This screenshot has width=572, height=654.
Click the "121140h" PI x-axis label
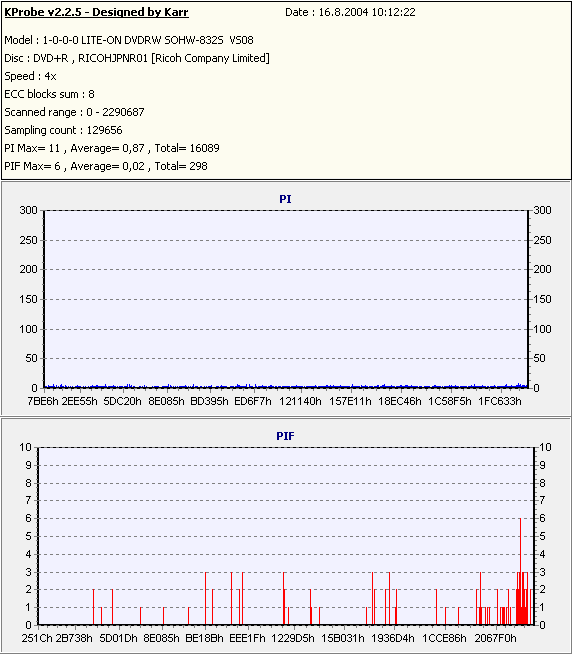(300, 401)
